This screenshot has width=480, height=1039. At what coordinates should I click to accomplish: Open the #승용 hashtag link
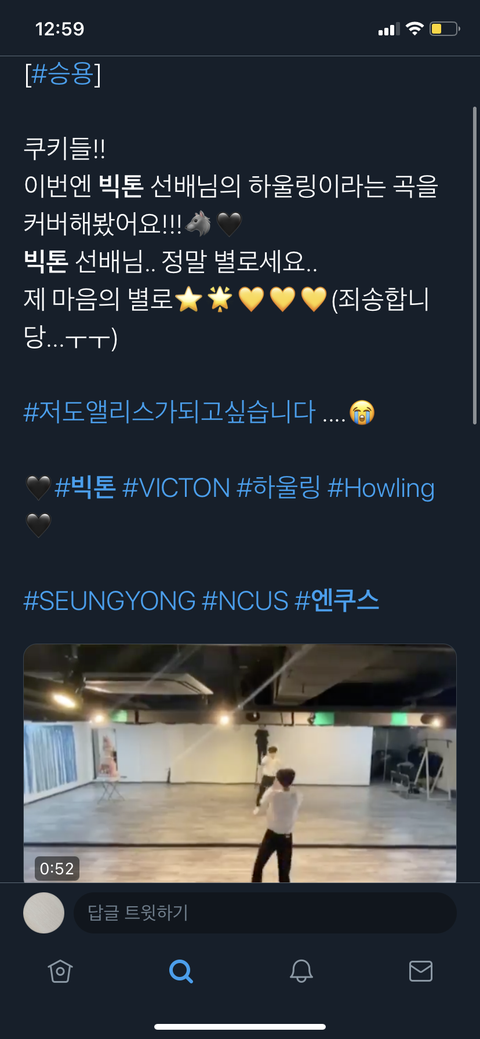(62, 74)
